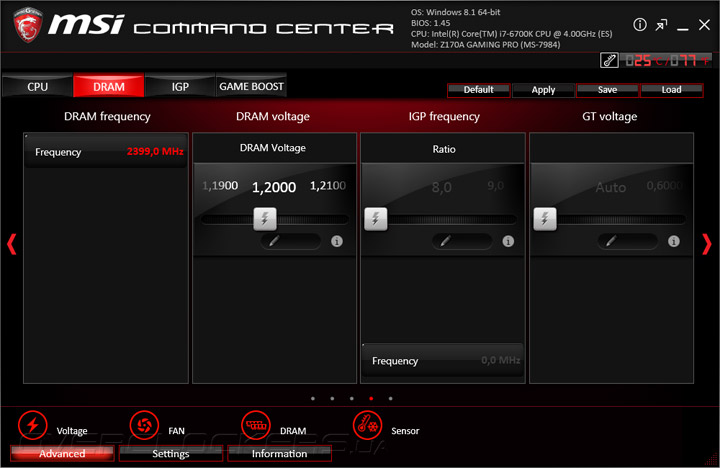The height and width of the screenshot is (468, 720).
Task: Click the temperature readout display
Action: coord(667,60)
